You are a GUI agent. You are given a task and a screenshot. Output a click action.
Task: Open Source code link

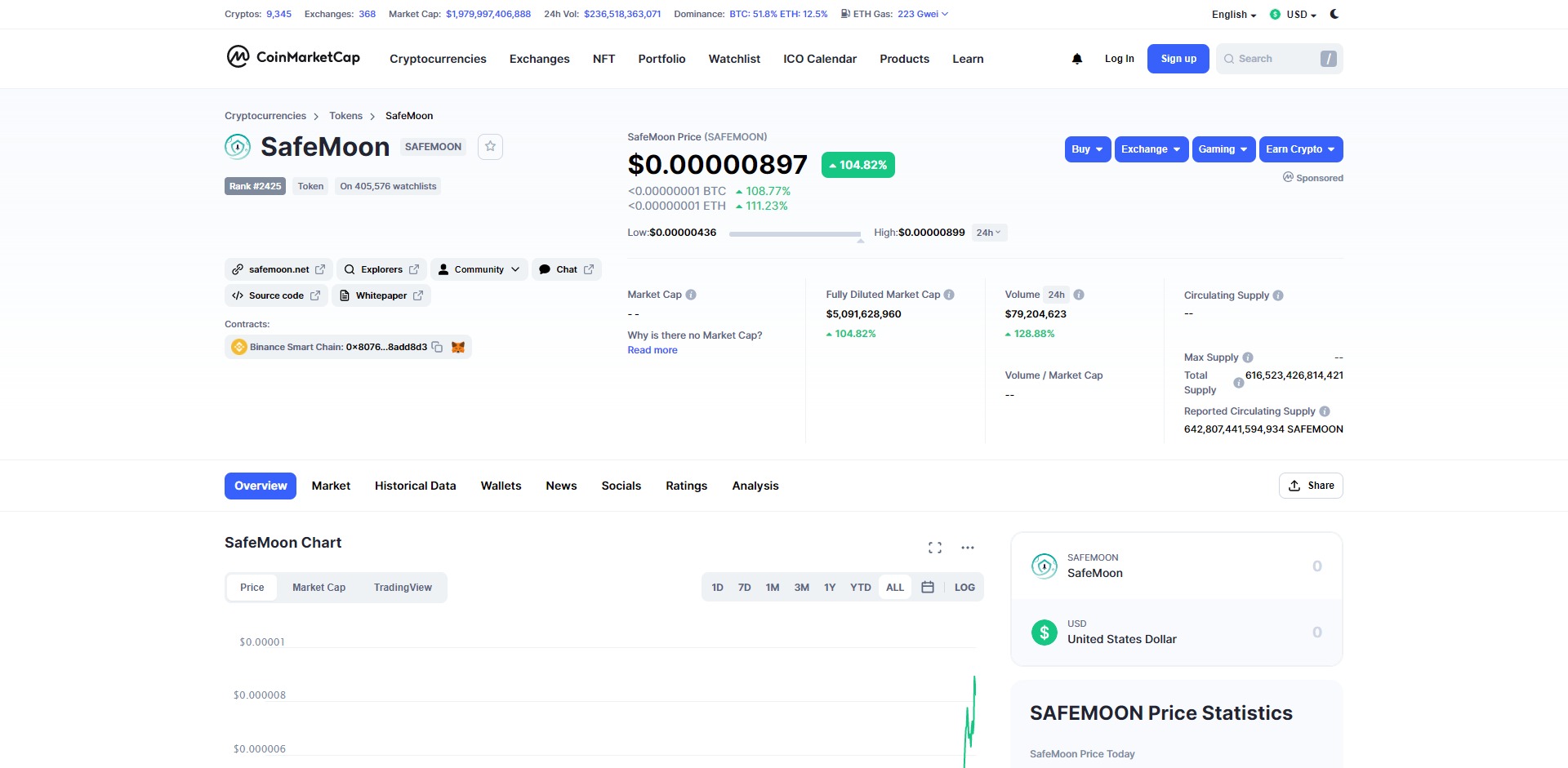[x=276, y=295]
